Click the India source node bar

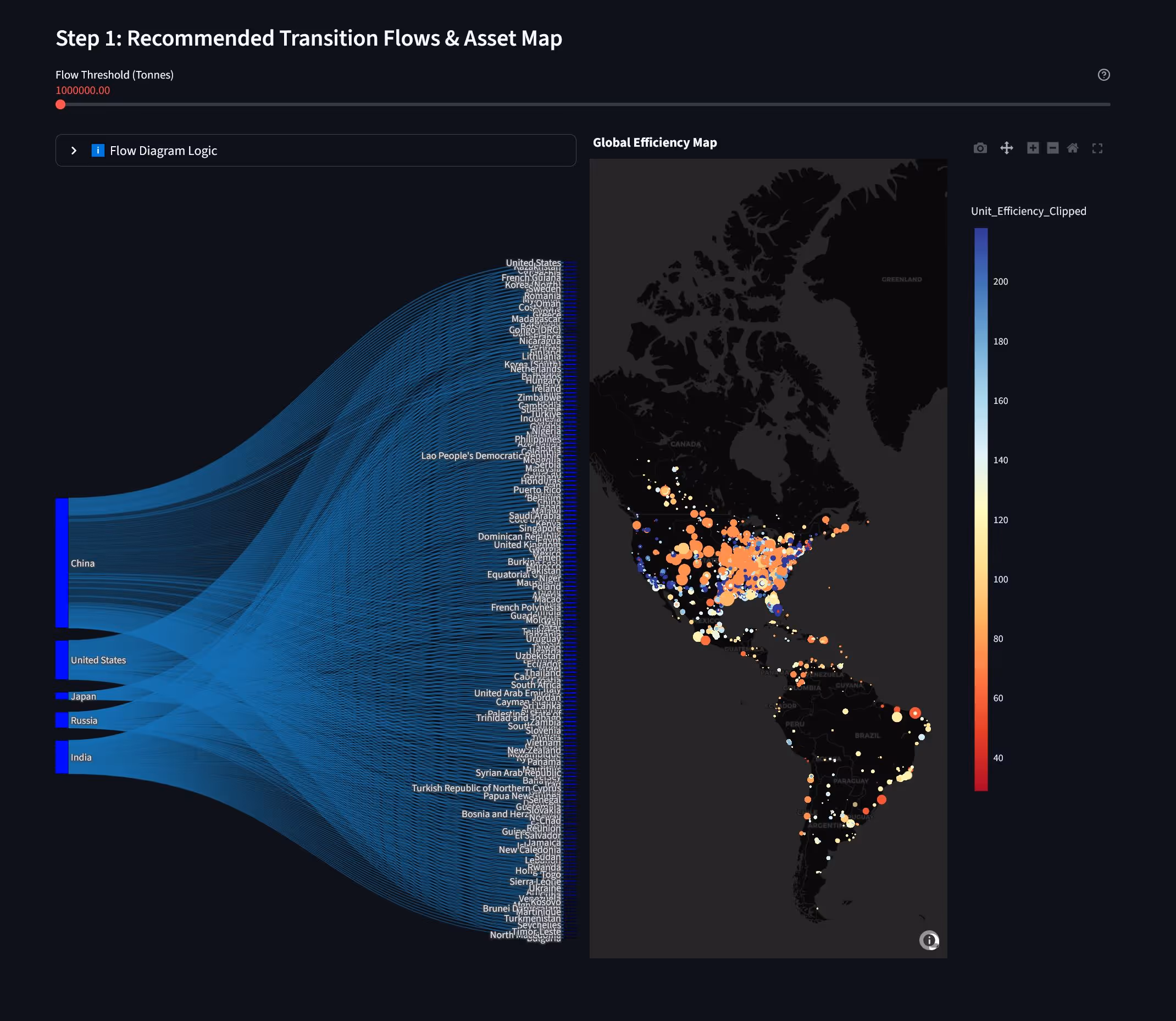point(62,757)
